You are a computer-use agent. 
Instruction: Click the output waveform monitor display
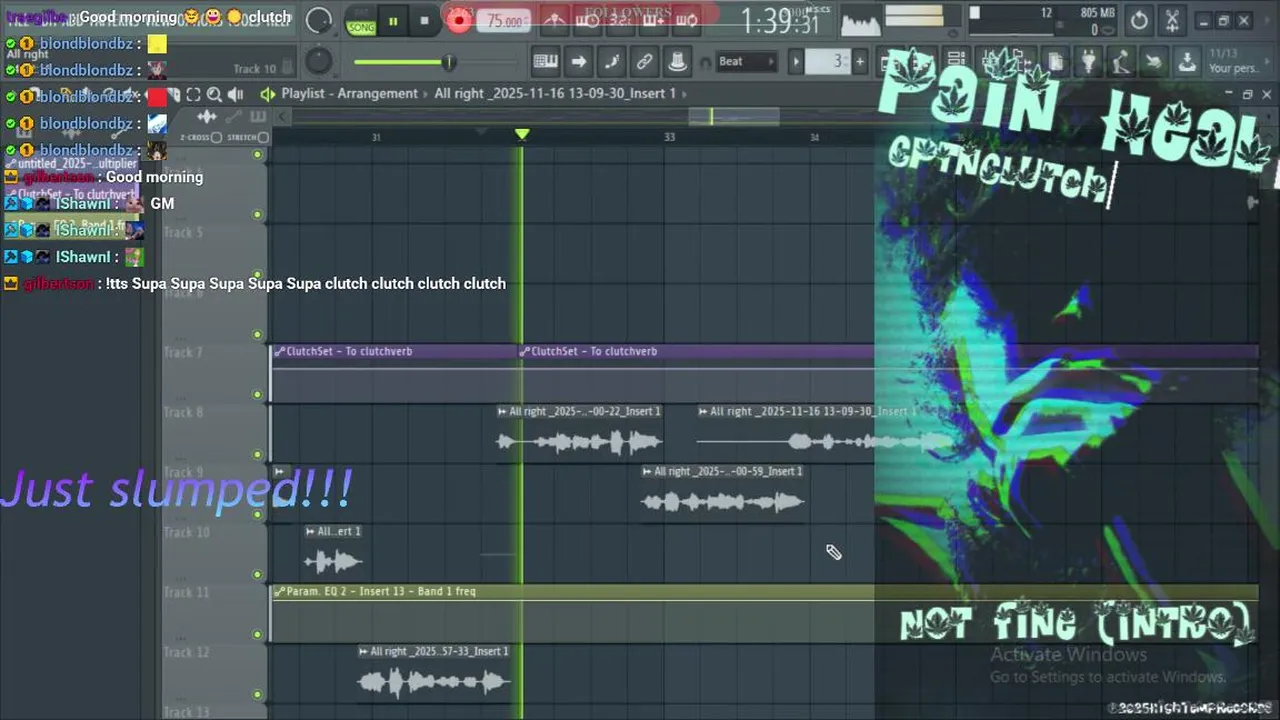tap(861, 21)
